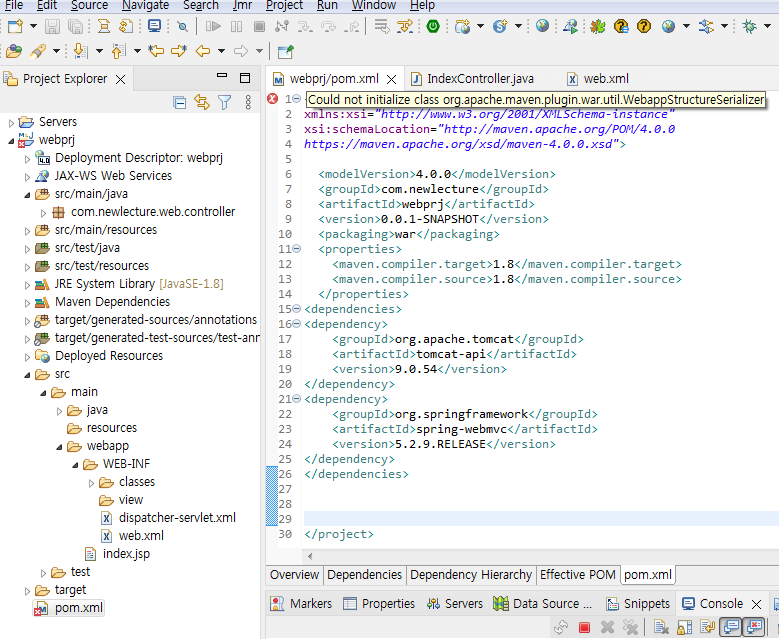Click the Terminate icon in main toolbar
This screenshot has height=639, width=779.
coord(259,26)
